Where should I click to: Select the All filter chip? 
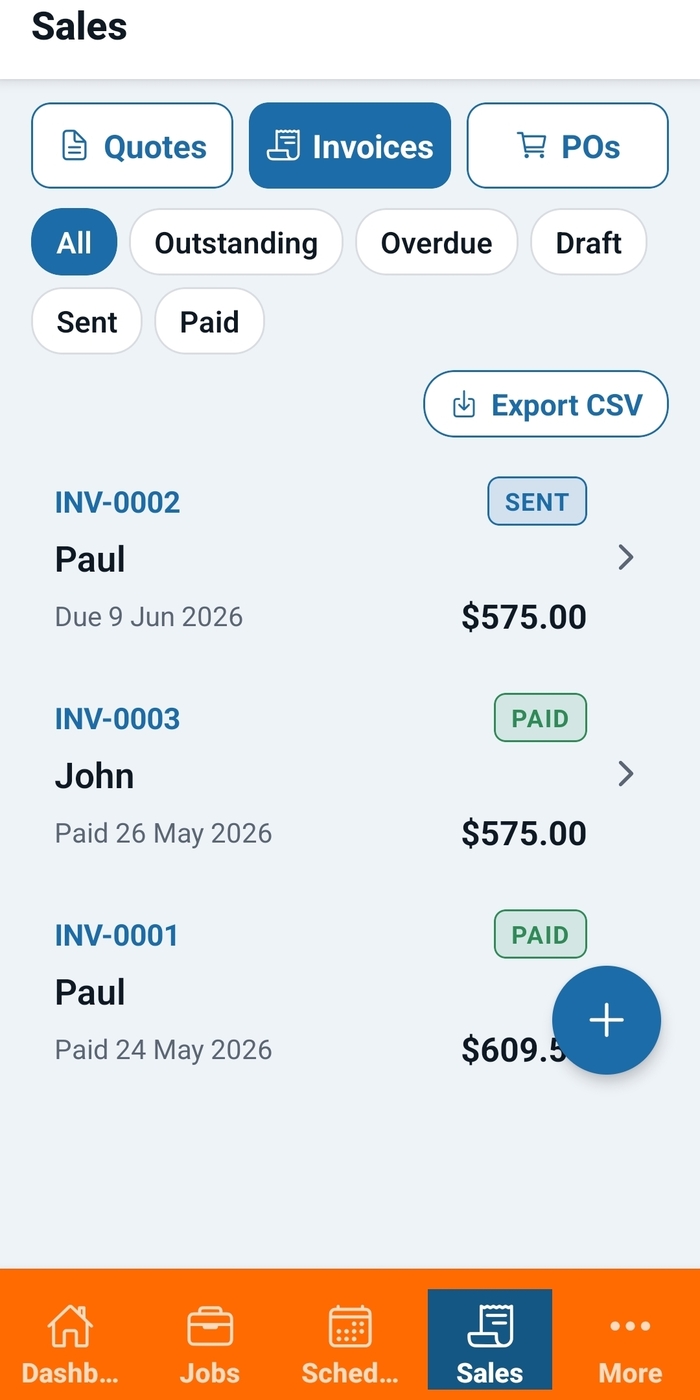(74, 242)
